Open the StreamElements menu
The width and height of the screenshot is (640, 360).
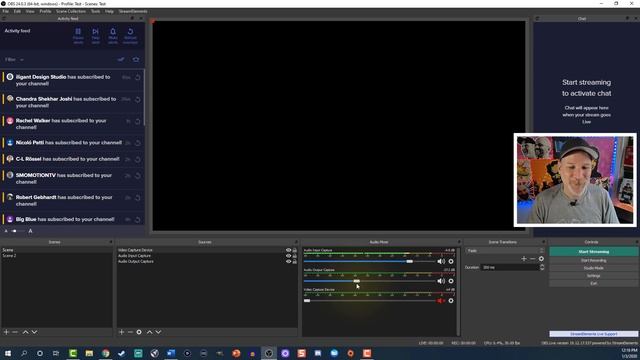[x=133, y=11]
